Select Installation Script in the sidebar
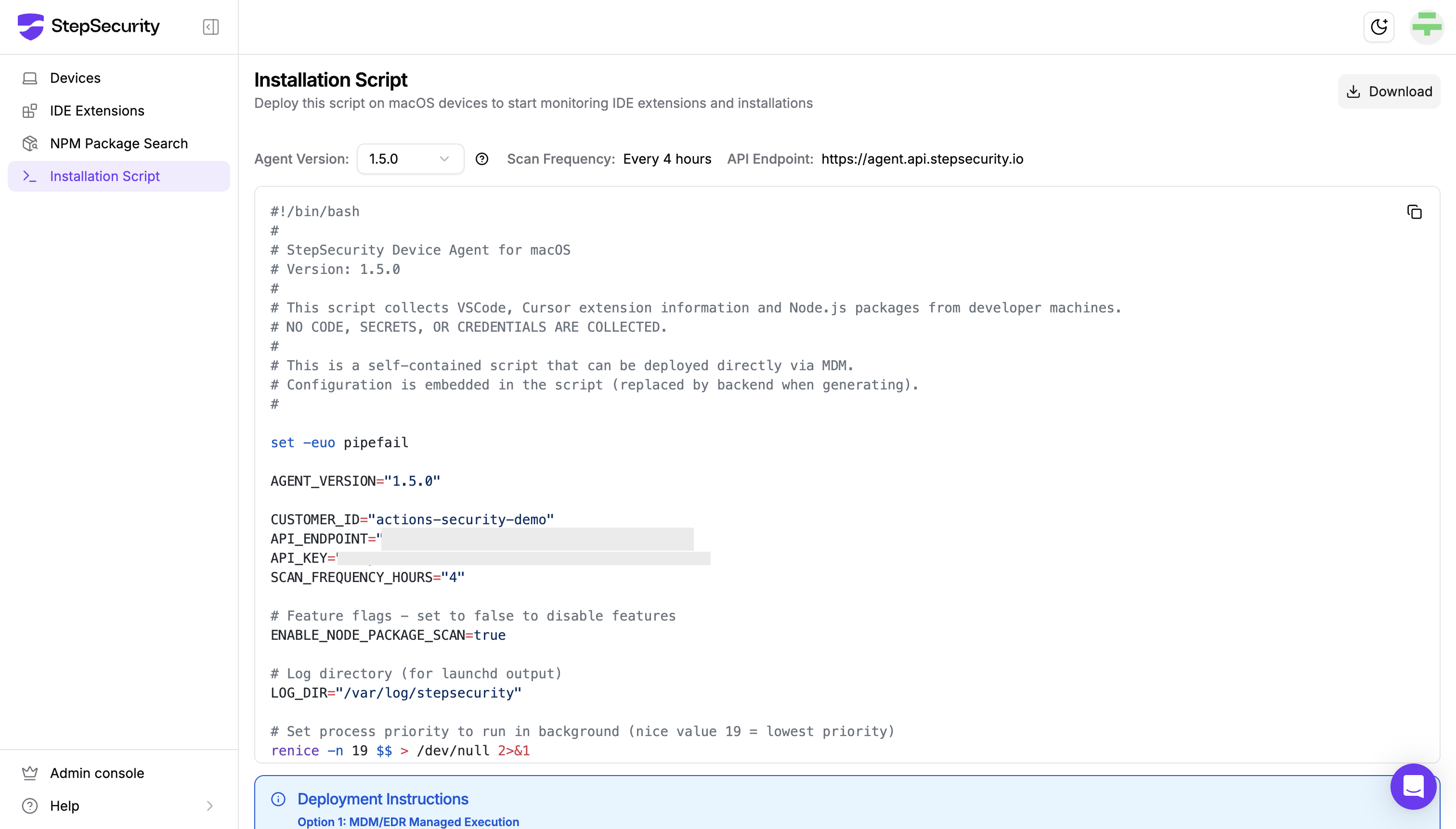Viewport: 1456px width, 829px height. pos(105,176)
